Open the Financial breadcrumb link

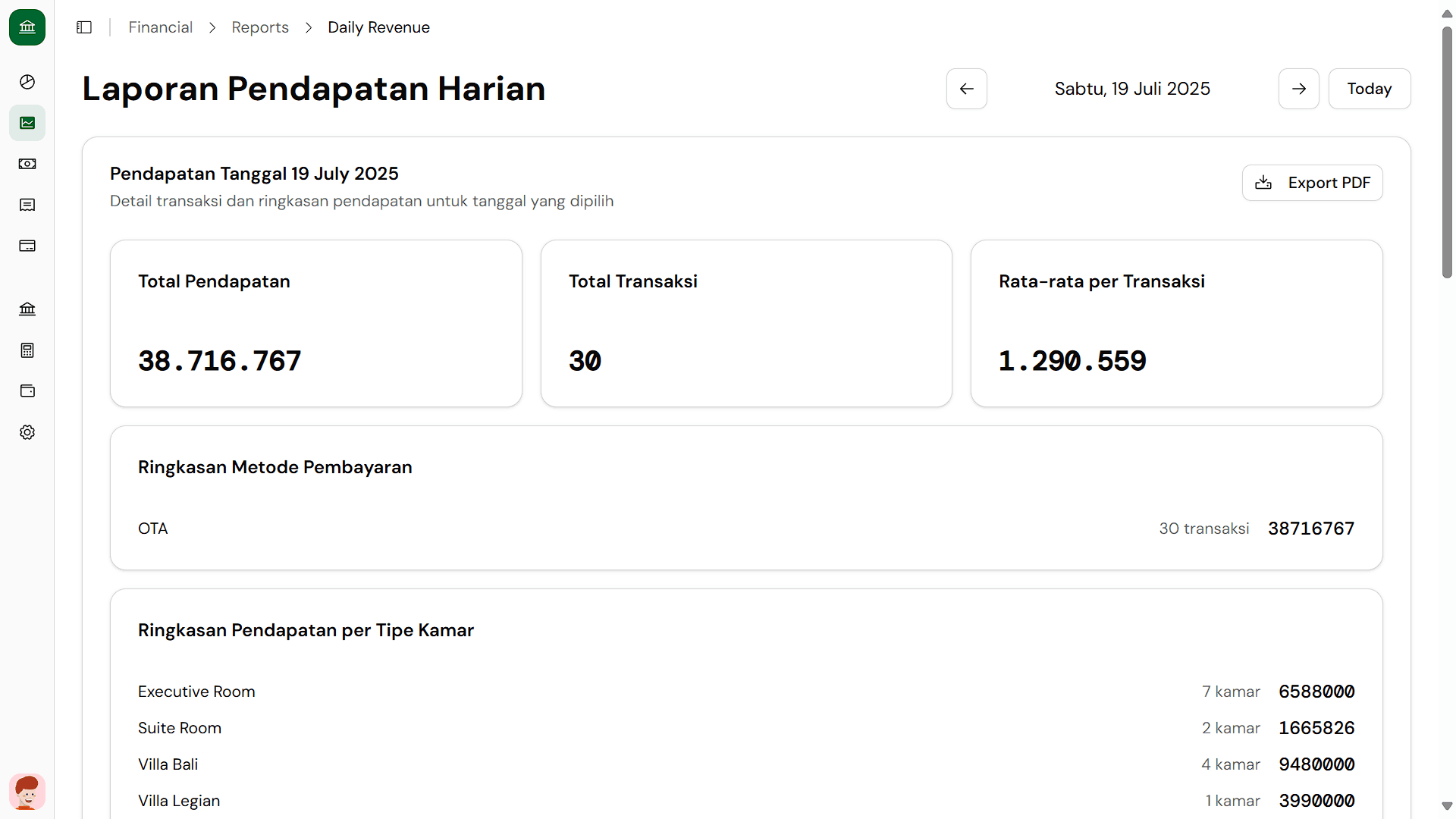[160, 27]
